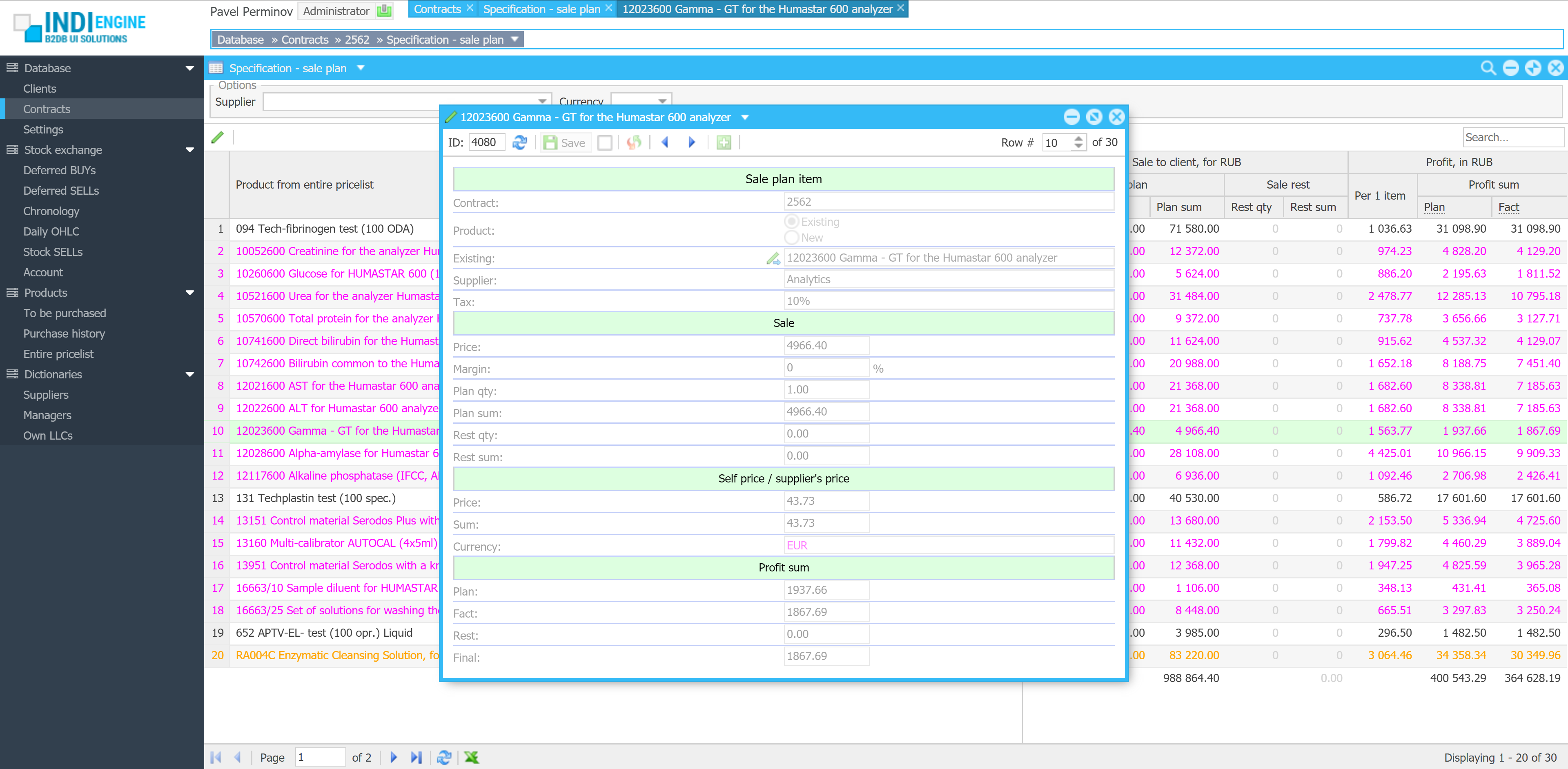Viewport: 1568px width, 769px height.
Task: Click the refresh icon next to ID field
Action: pyautogui.click(x=519, y=142)
